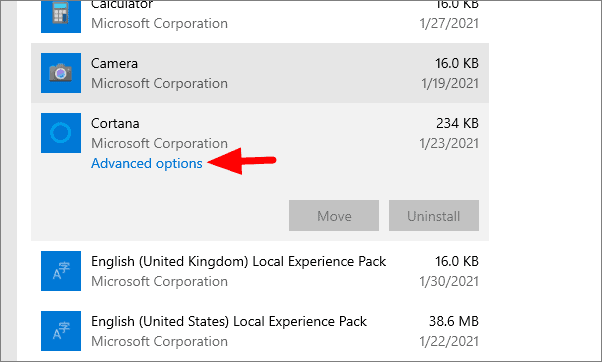Click the Cortana app title
This screenshot has width=602, height=362.
click(115, 123)
